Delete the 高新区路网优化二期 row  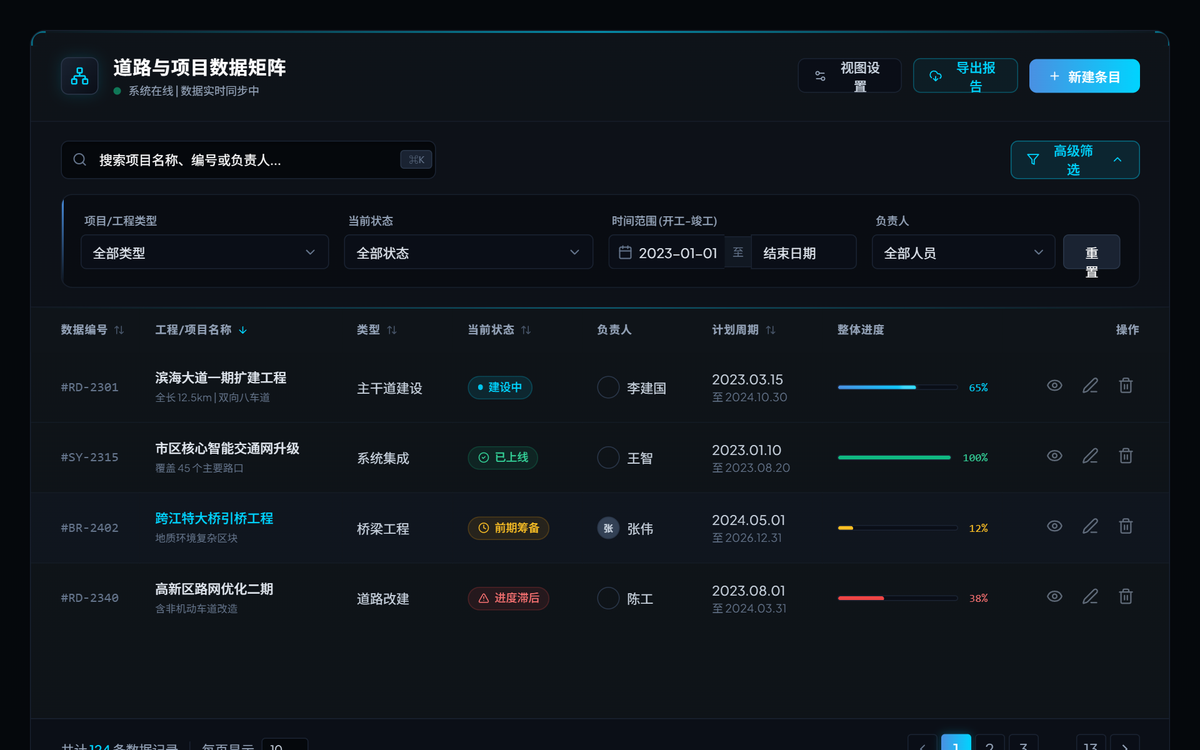click(x=1126, y=597)
